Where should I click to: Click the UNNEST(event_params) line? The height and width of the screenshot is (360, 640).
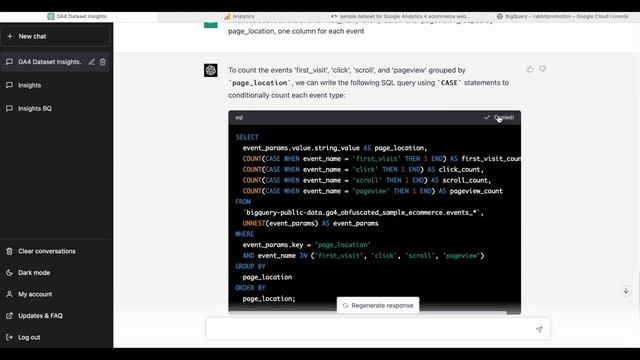coord(310,223)
